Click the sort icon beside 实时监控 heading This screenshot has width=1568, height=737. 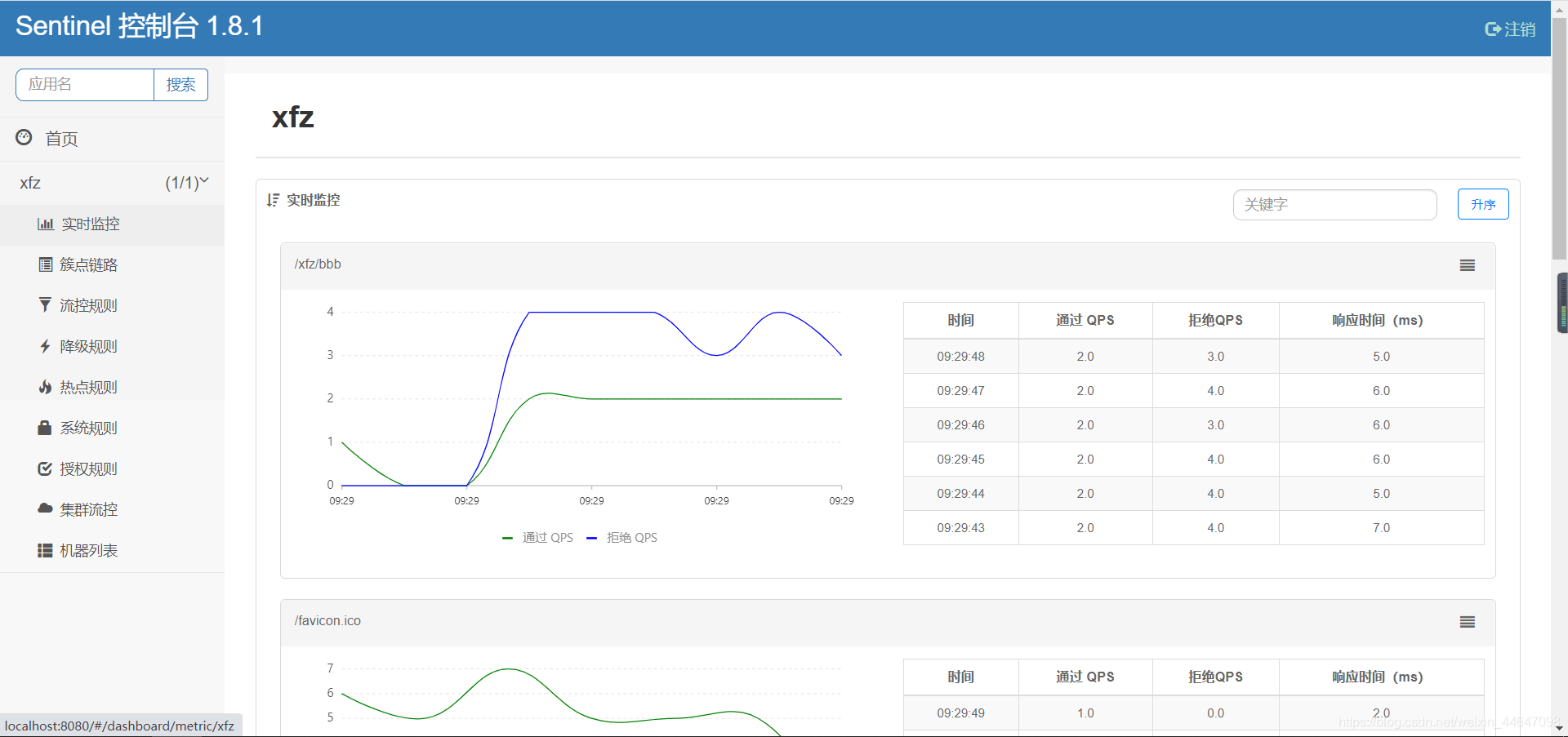coord(273,200)
